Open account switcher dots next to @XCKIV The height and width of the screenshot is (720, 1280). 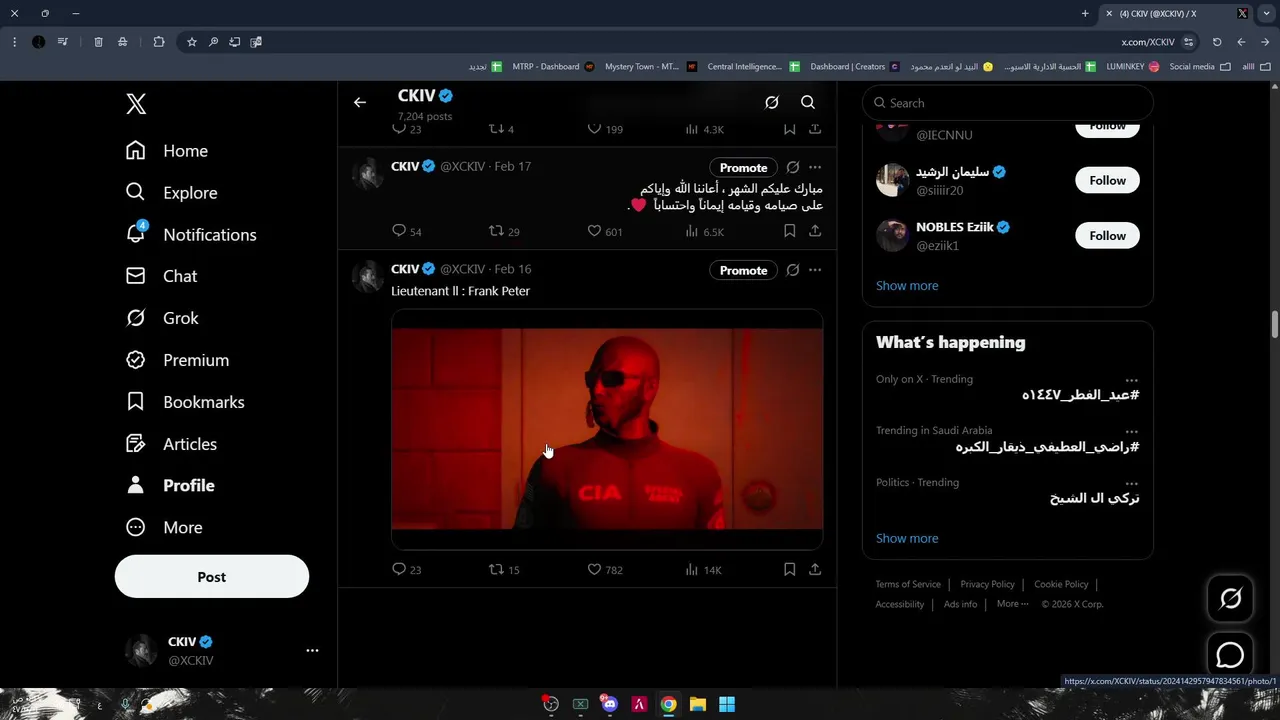(x=312, y=651)
